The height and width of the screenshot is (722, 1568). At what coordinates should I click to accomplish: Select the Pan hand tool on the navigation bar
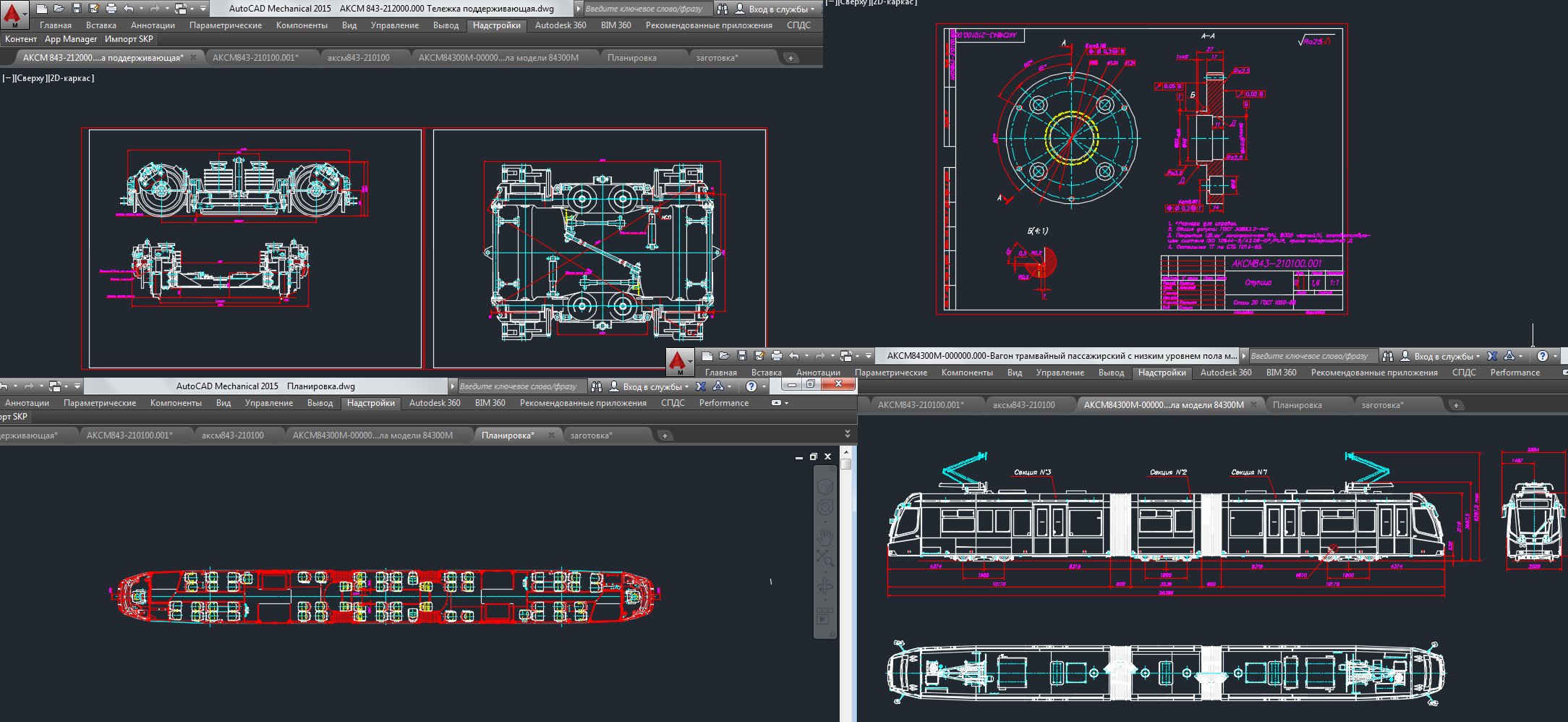coord(825,536)
